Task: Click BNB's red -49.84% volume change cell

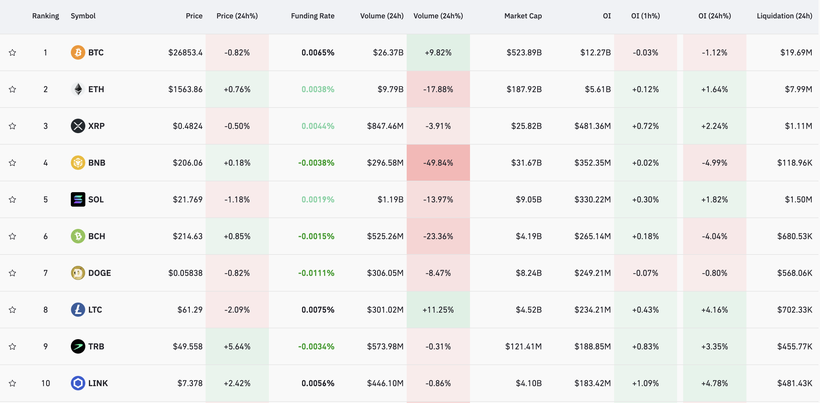Action: (x=438, y=163)
